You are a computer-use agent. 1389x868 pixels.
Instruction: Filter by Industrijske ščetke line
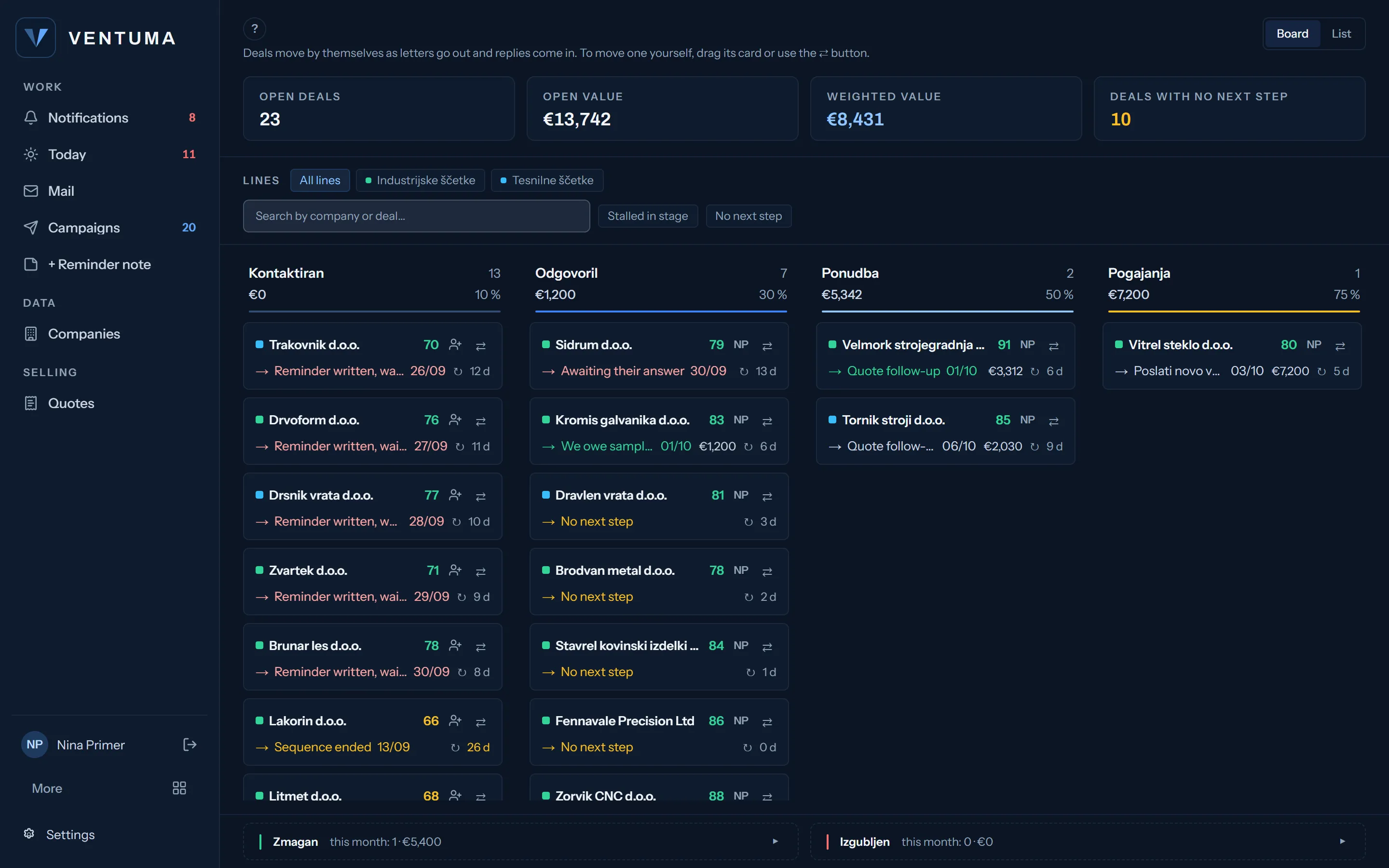pos(420,180)
